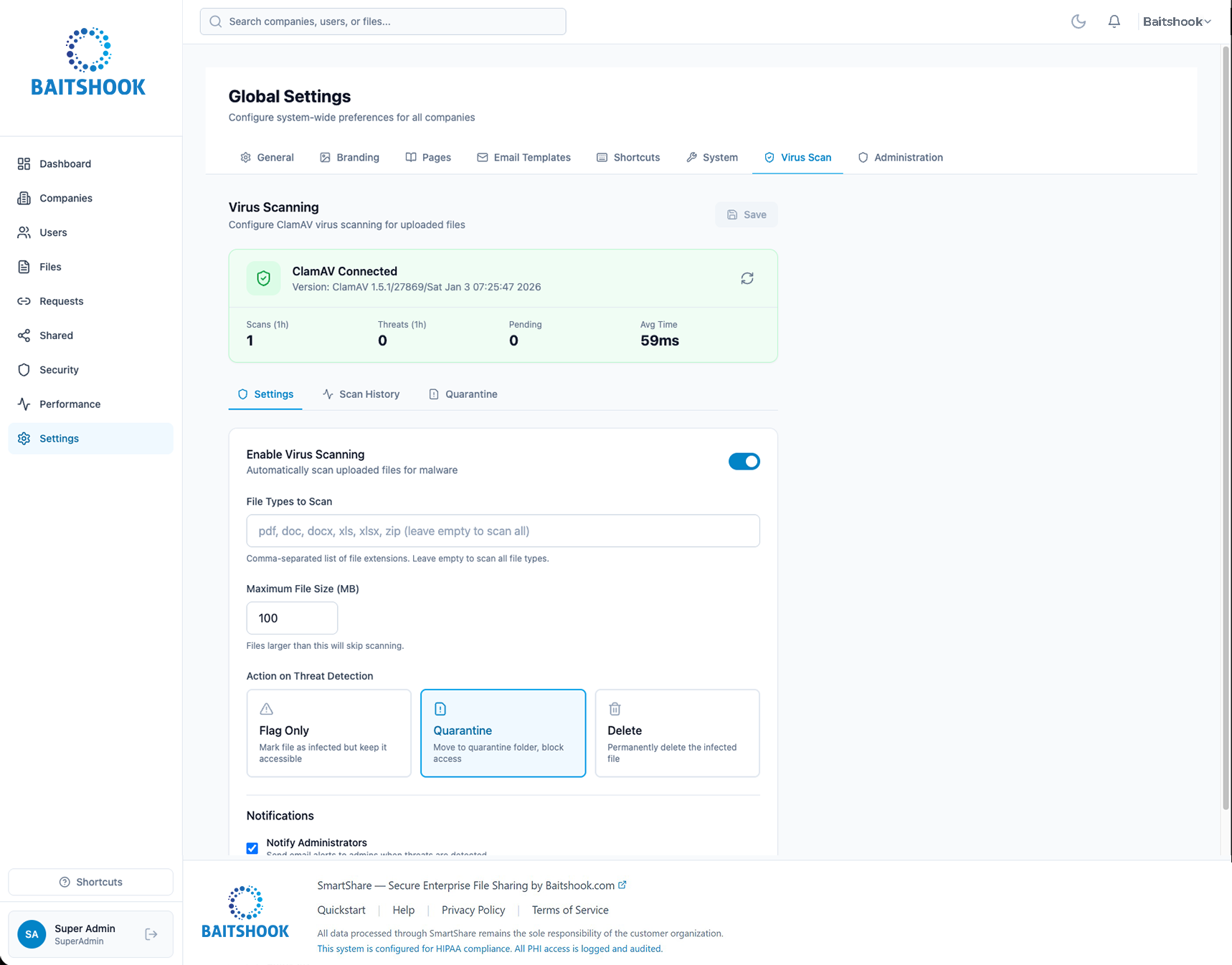Open notifications bell icon

tap(1114, 22)
